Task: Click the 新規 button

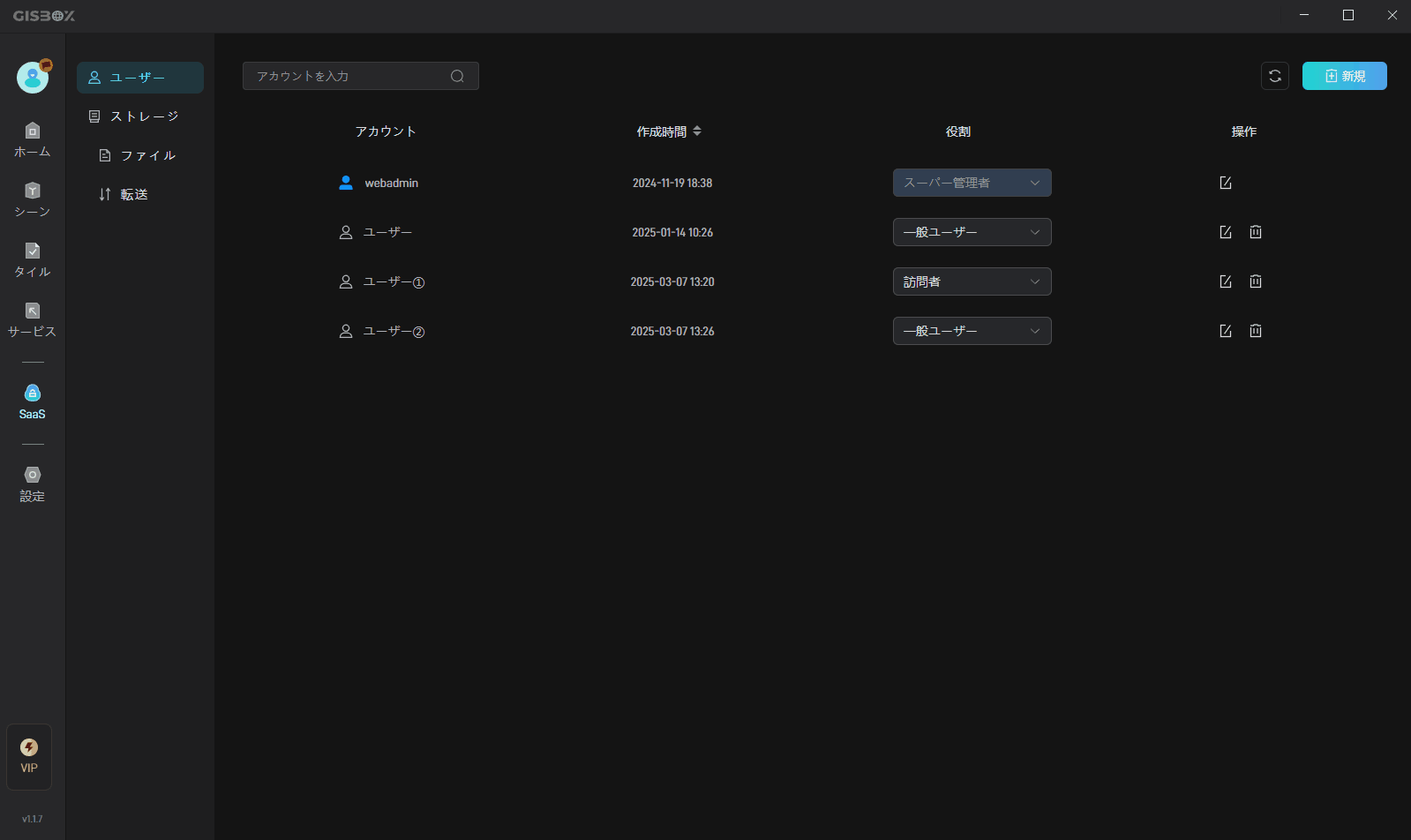Action: (1345, 76)
